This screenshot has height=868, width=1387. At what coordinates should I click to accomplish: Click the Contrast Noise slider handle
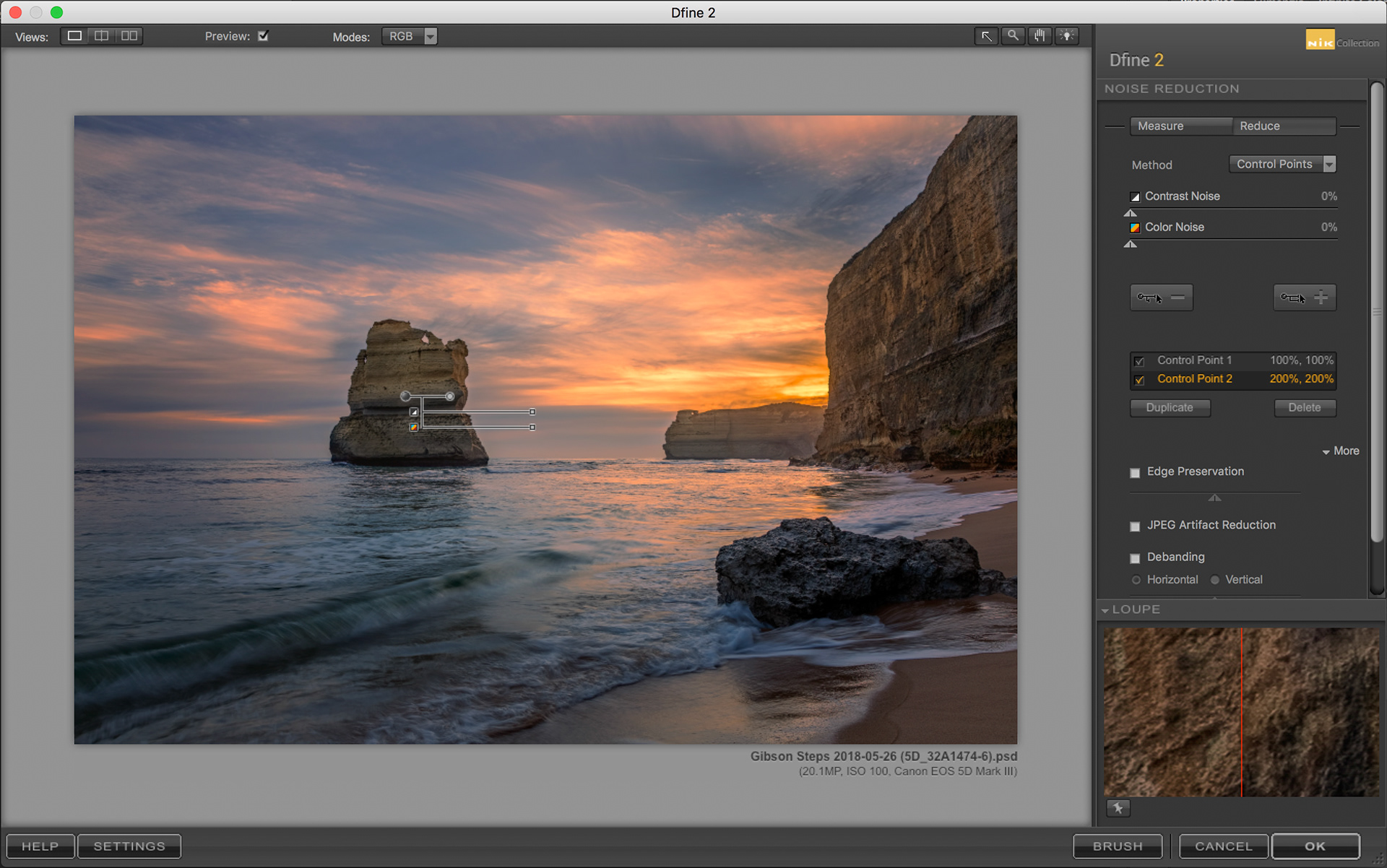click(x=1131, y=214)
